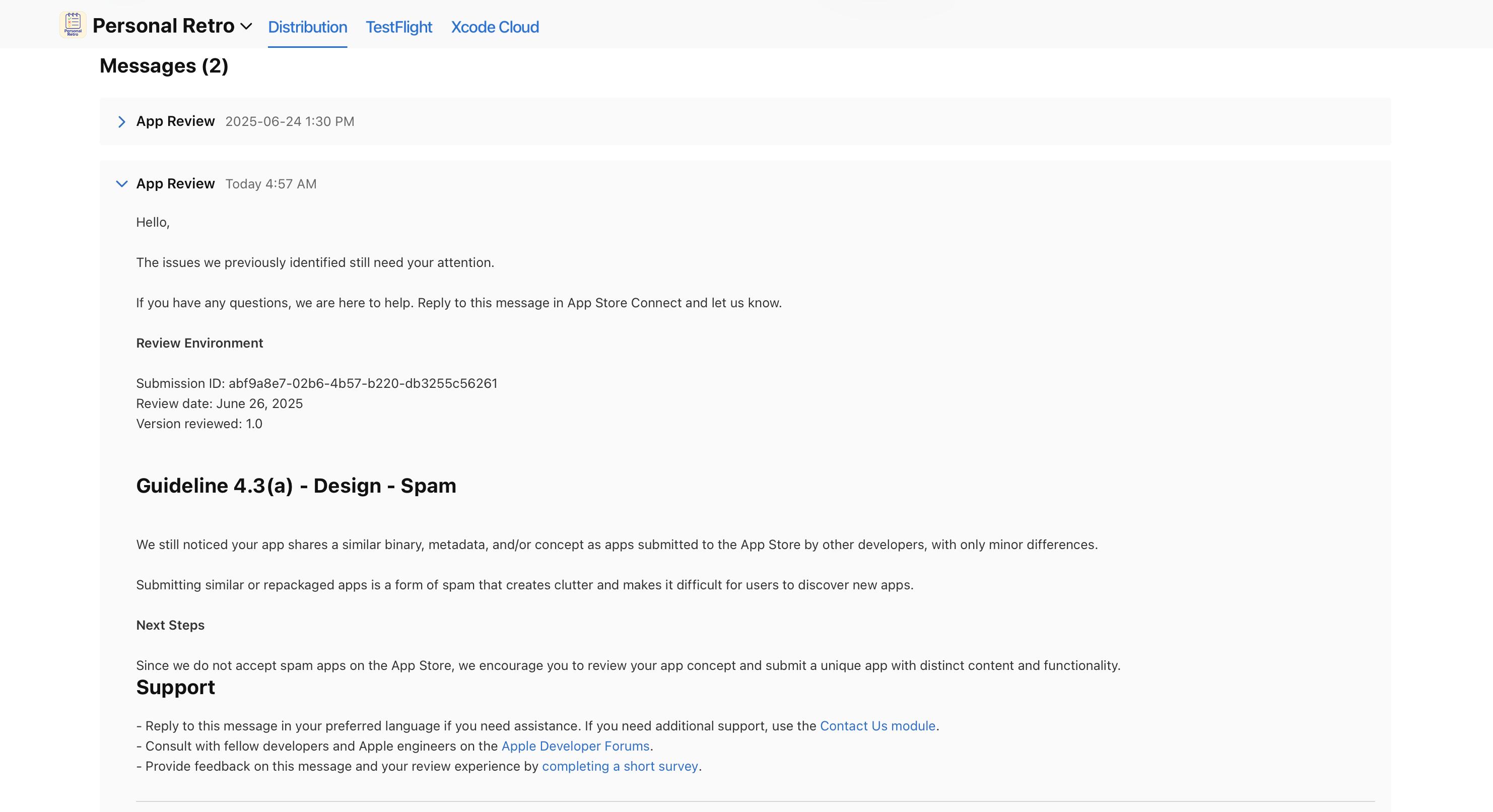Collapse the Today 4:57 AM App Review message

point(122,184)
